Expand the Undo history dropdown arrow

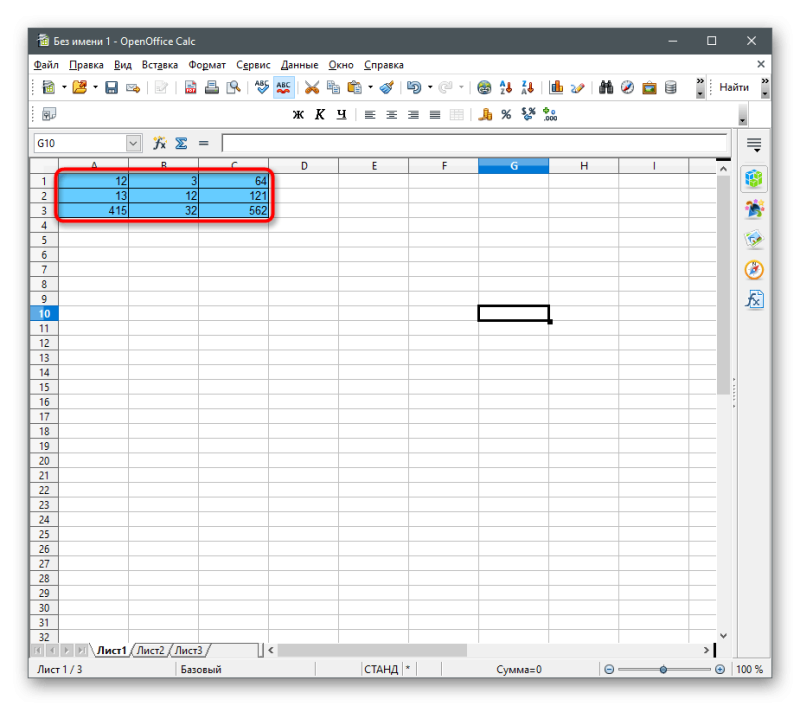pos(430,87)
